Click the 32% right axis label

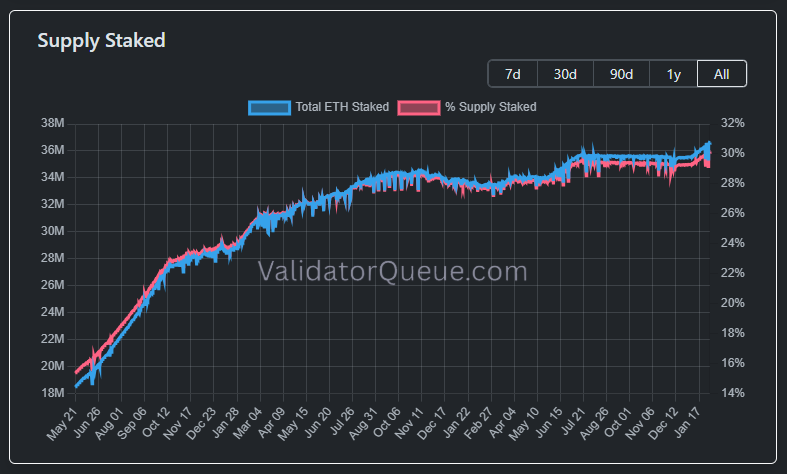pyautogui.click(x=733, y=123)
